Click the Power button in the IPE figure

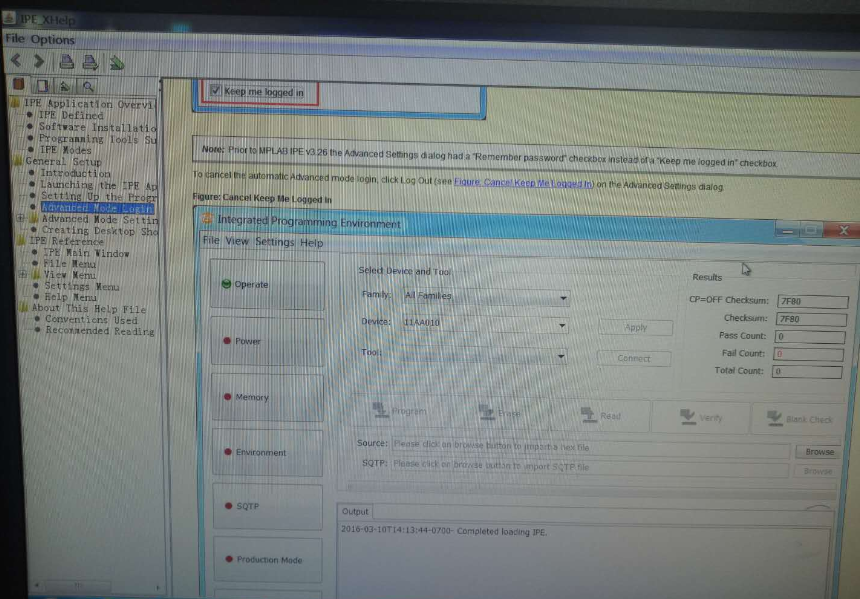(268, 341)
